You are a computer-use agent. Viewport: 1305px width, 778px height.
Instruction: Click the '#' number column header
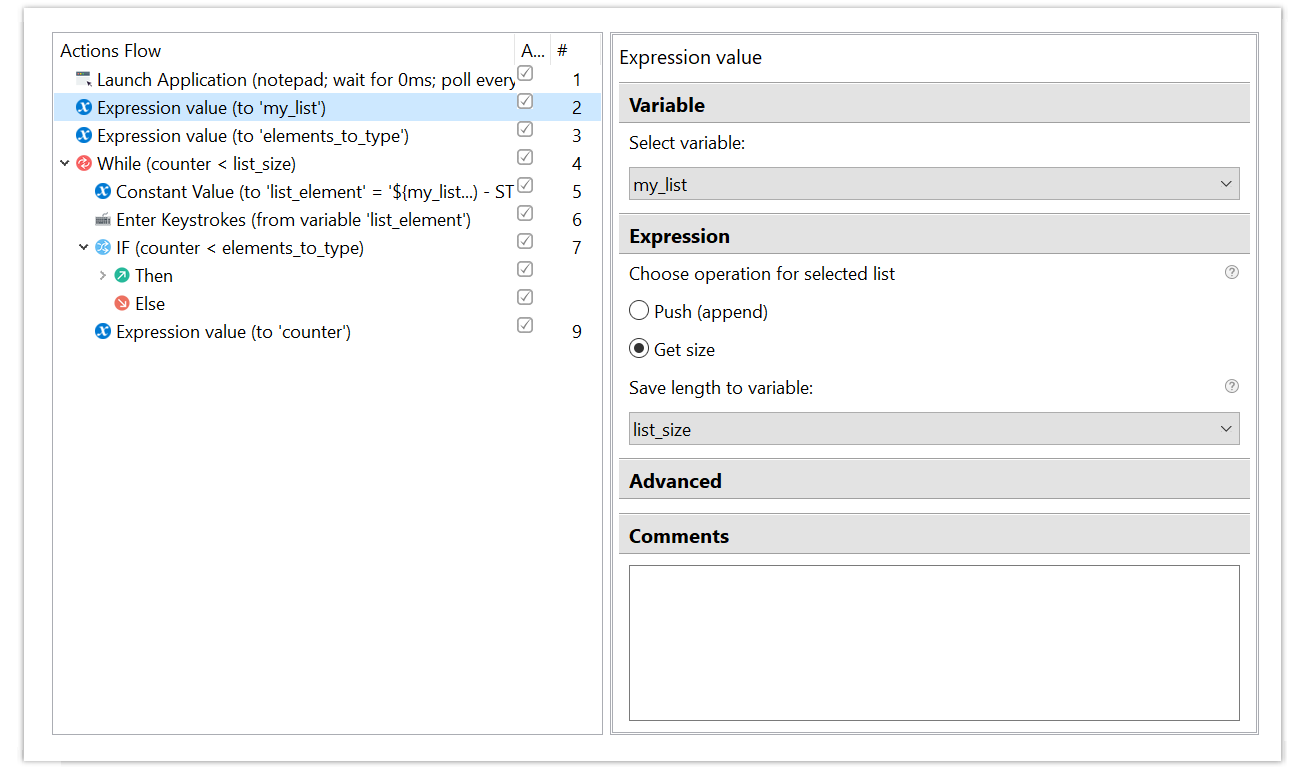click(x=575, y=51)
